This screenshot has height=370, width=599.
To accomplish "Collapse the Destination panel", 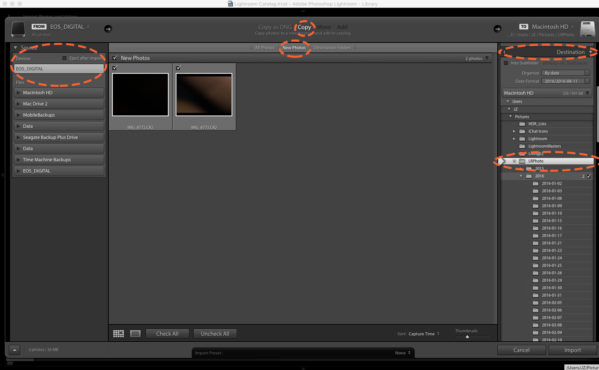I will point(591,52).
